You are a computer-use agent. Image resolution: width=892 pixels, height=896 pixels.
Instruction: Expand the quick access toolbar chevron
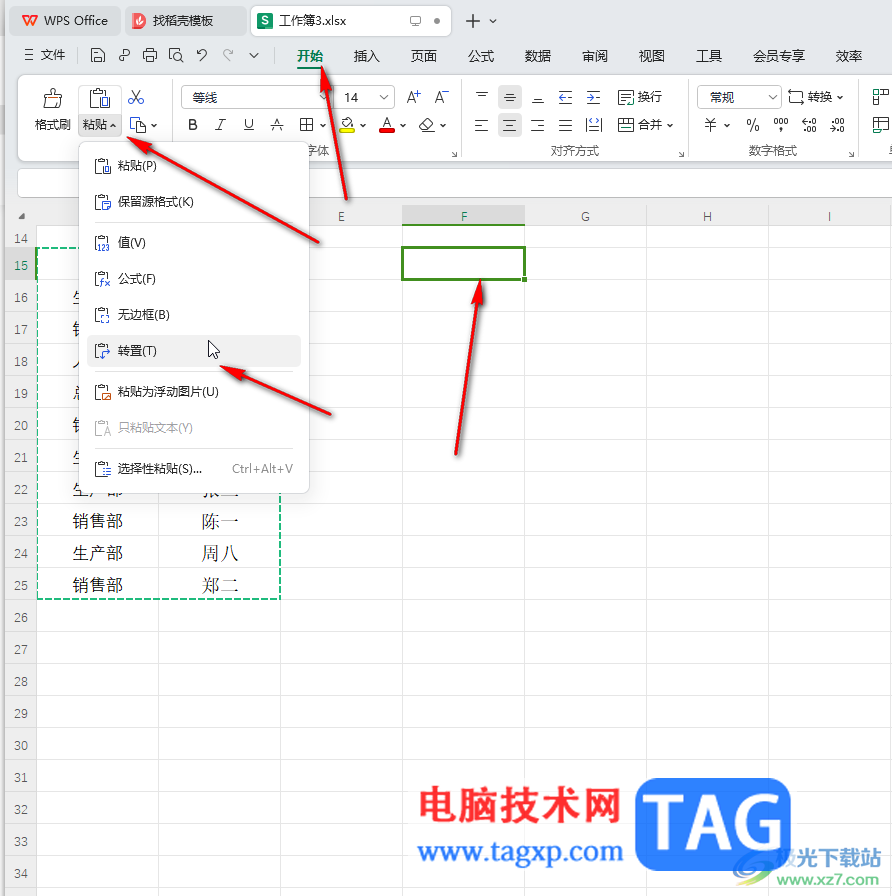(254, 55)
